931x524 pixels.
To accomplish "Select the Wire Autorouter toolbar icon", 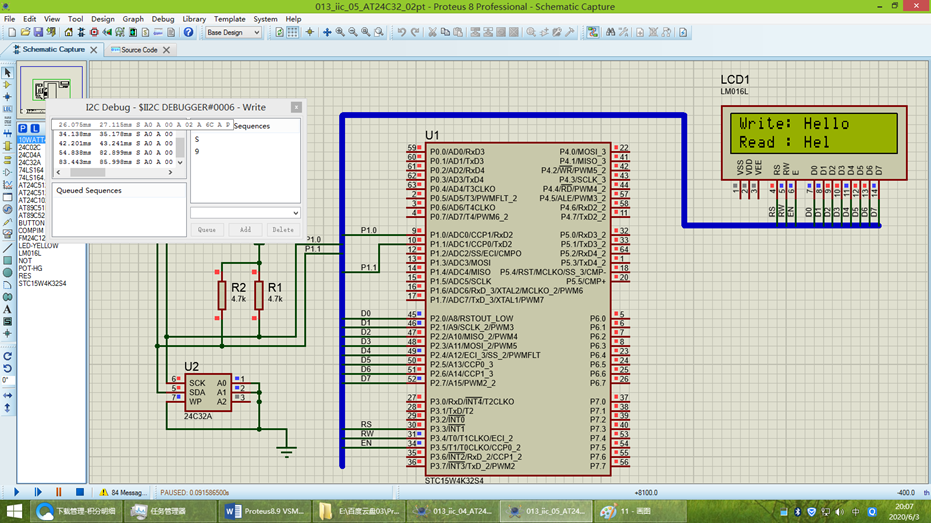I will coord(593,33).
